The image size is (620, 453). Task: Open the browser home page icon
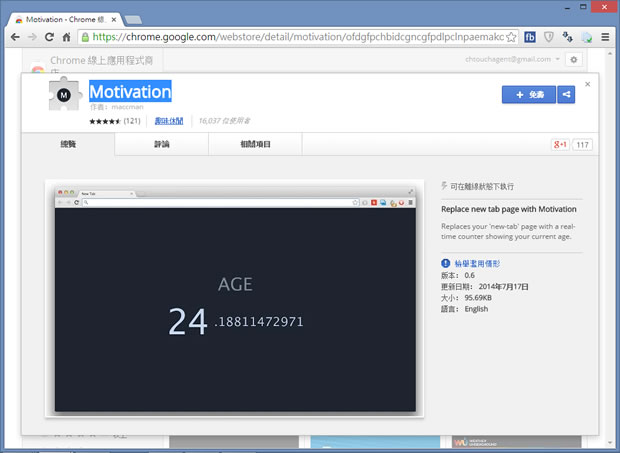click(66, 37)
